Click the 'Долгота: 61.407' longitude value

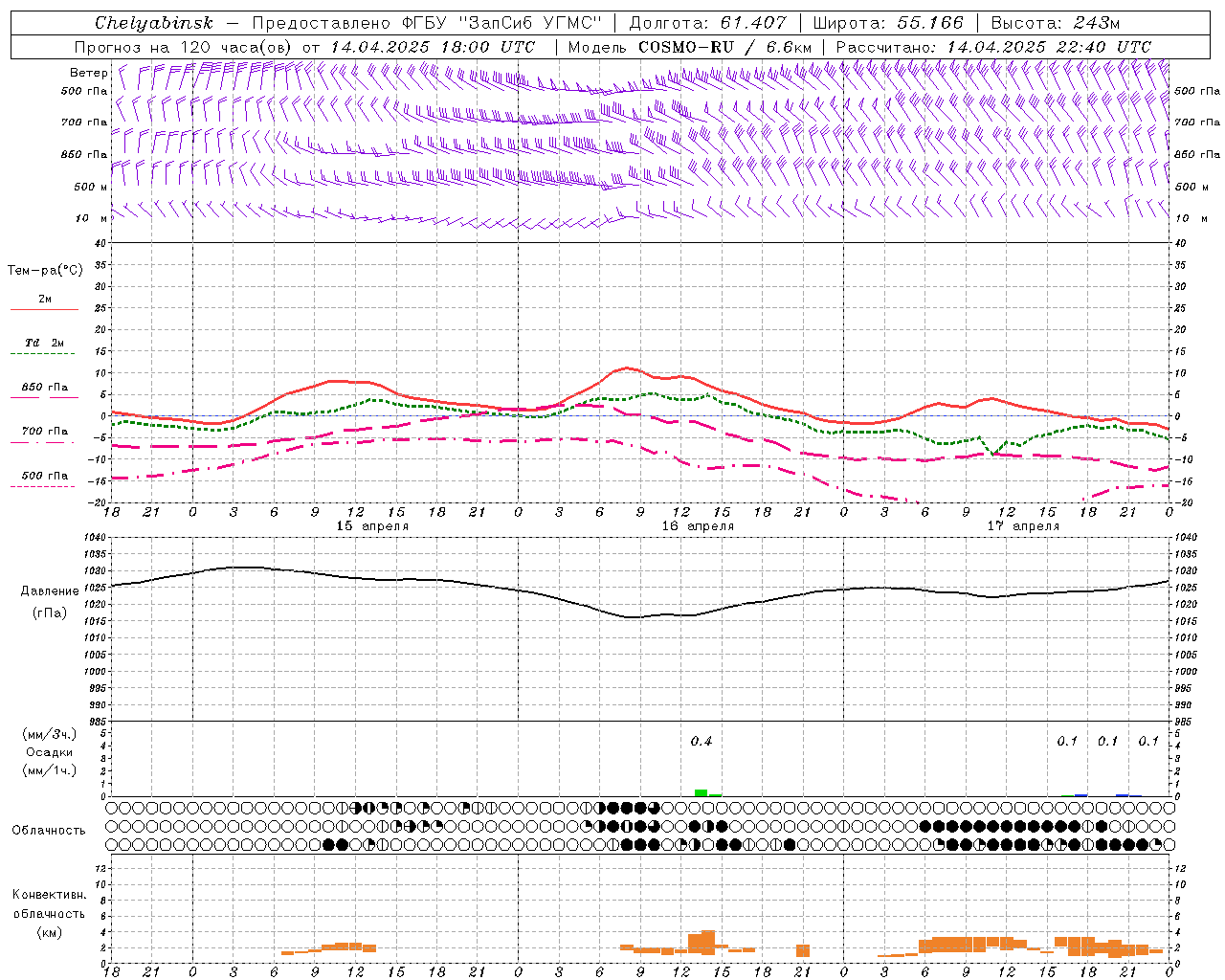pyautogui.click(x=707, y=23)
